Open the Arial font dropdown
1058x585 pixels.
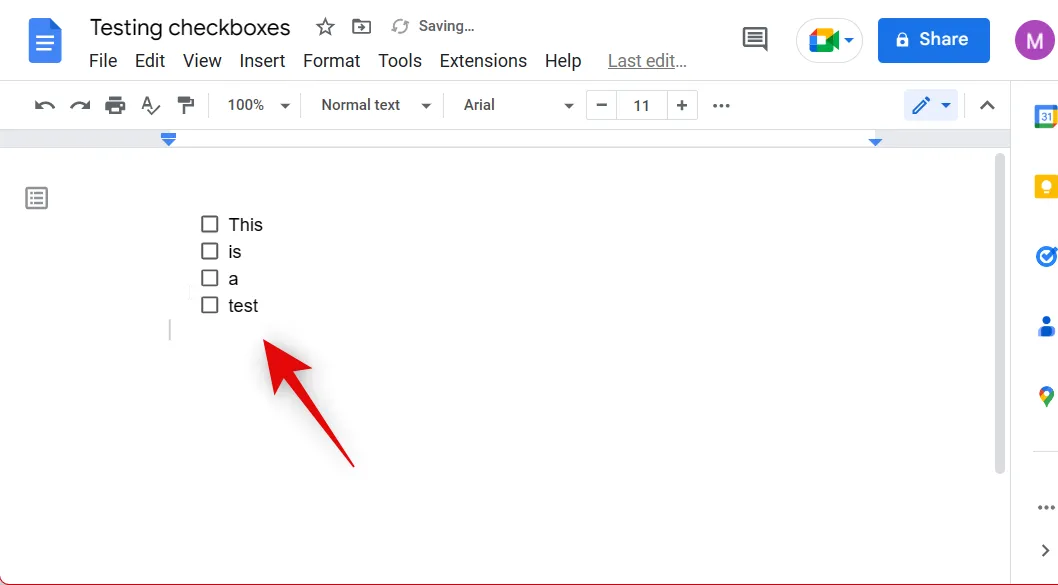tap(518, 105)
